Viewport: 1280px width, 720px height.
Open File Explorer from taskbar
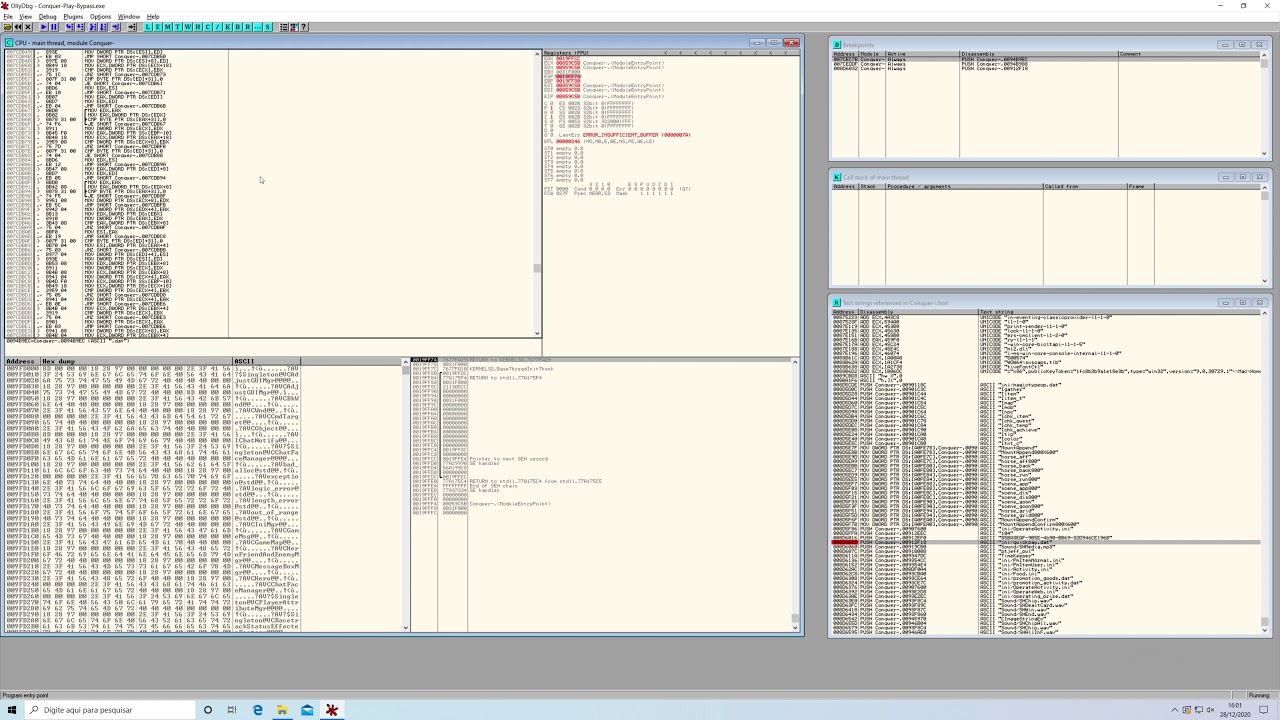click(x=282, y=710)
